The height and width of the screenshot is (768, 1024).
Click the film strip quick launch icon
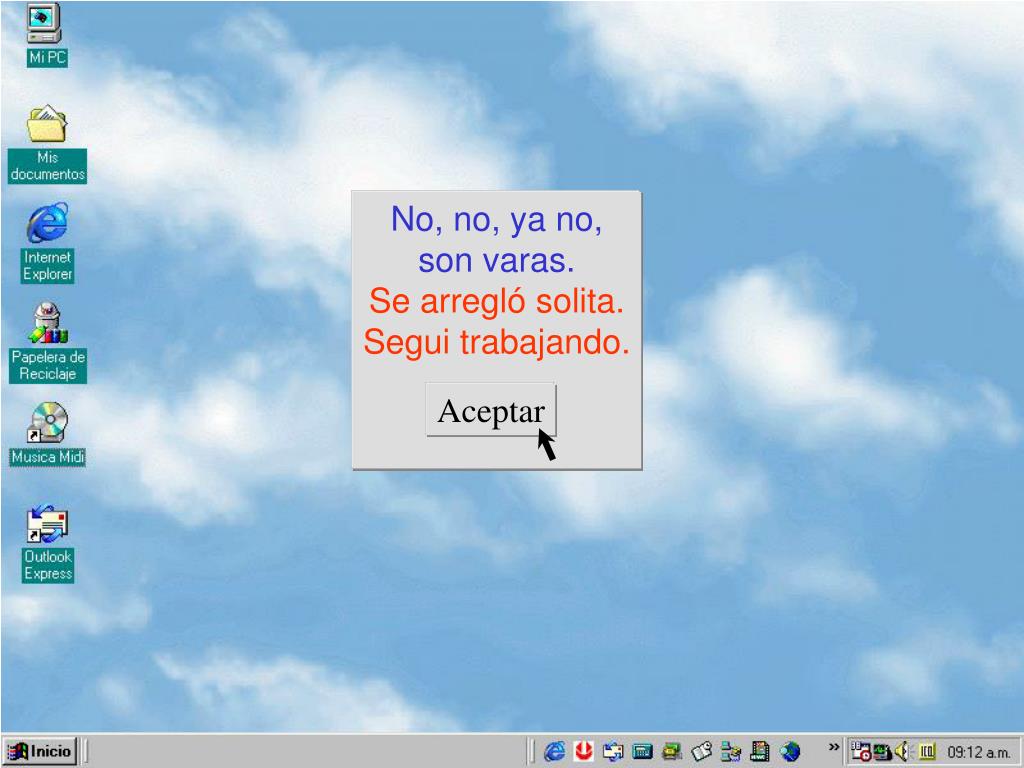760,752
